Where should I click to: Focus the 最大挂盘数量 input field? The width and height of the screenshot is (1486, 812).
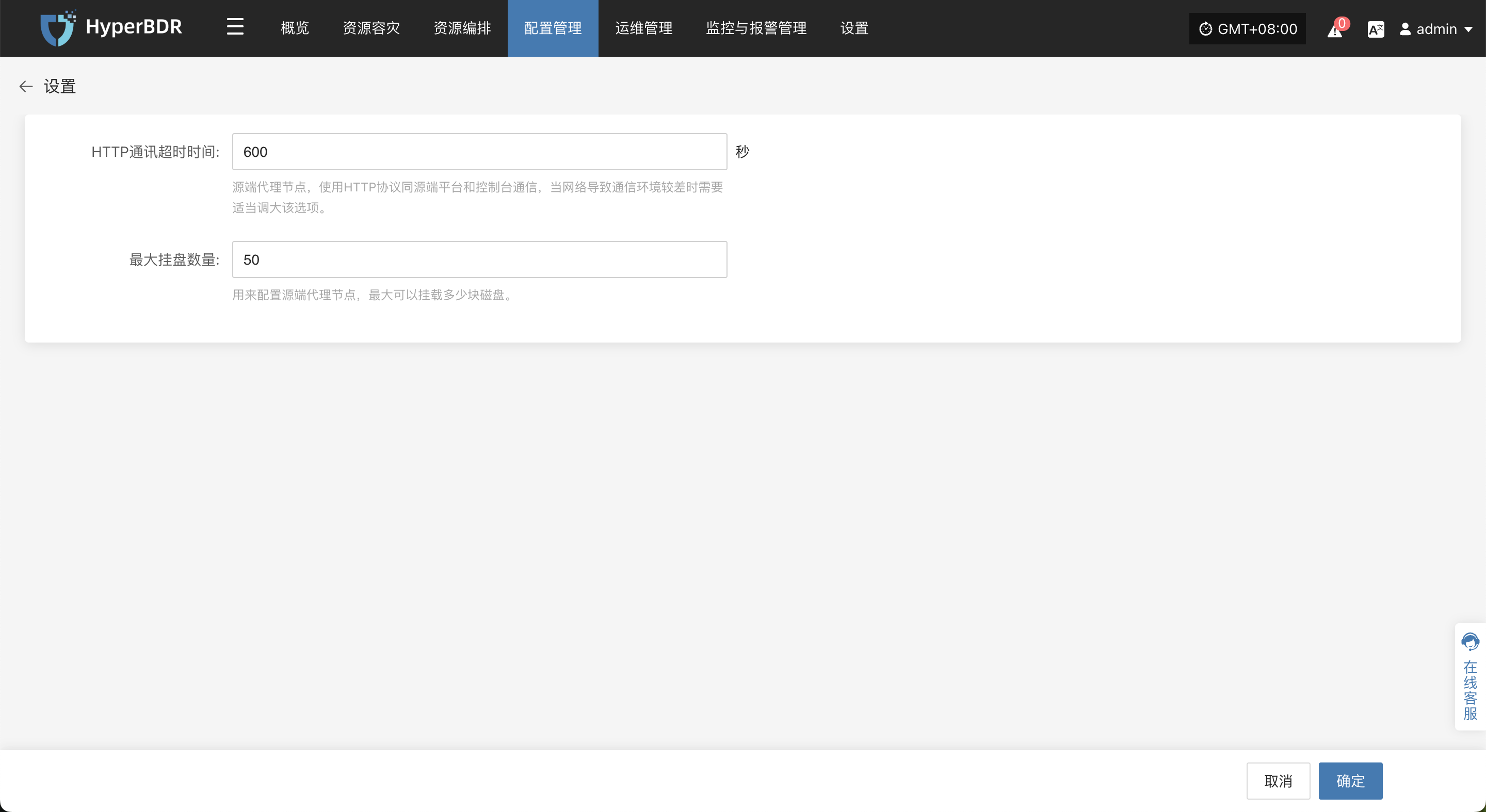(479, 259)
